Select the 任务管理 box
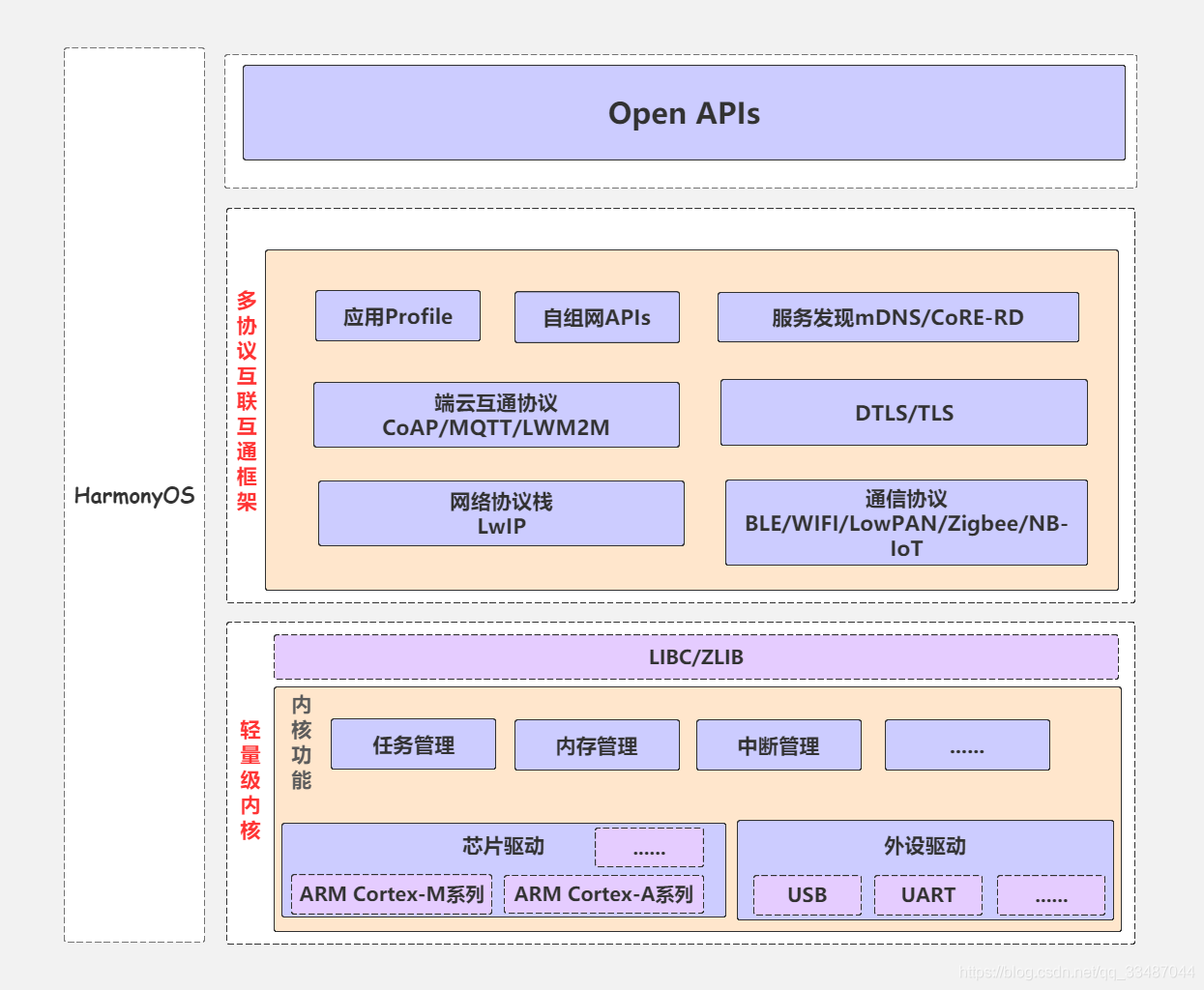The image size is (1204, 990). coord(413,744)
